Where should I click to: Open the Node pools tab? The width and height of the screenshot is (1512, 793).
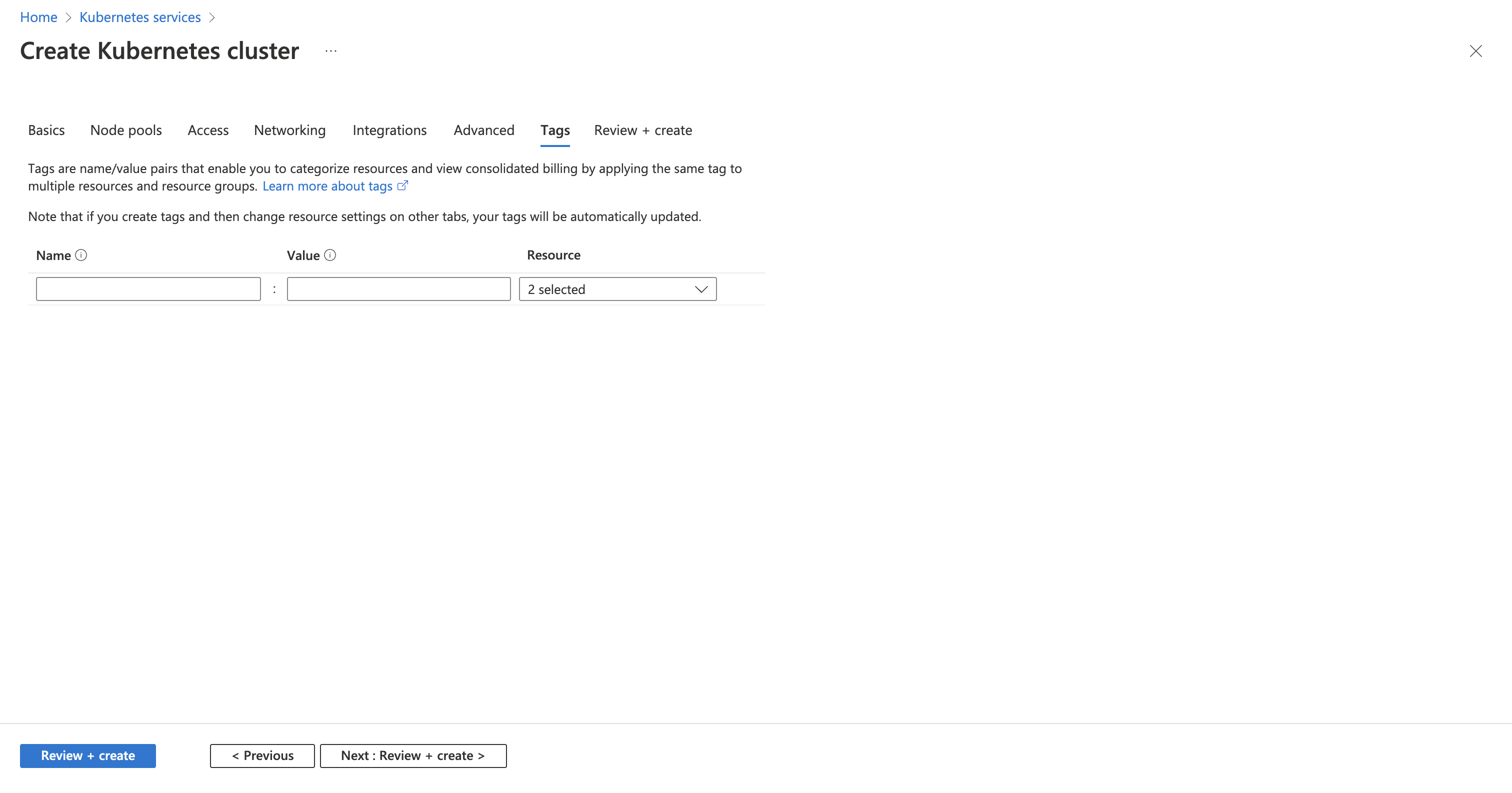tap(126, 130)
